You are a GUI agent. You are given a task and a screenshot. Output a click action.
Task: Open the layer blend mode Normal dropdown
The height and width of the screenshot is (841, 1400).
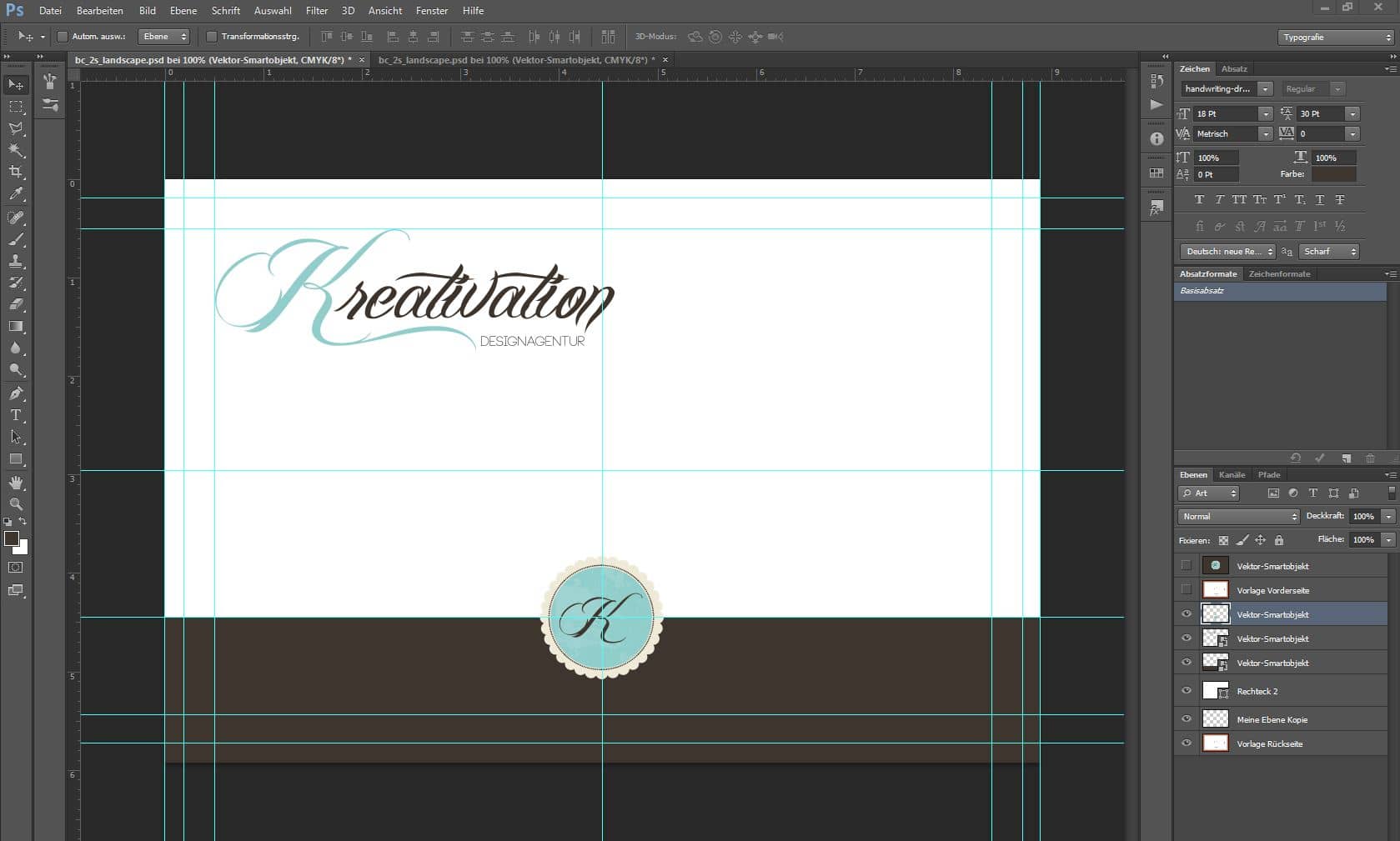(x=1239, y=517)
